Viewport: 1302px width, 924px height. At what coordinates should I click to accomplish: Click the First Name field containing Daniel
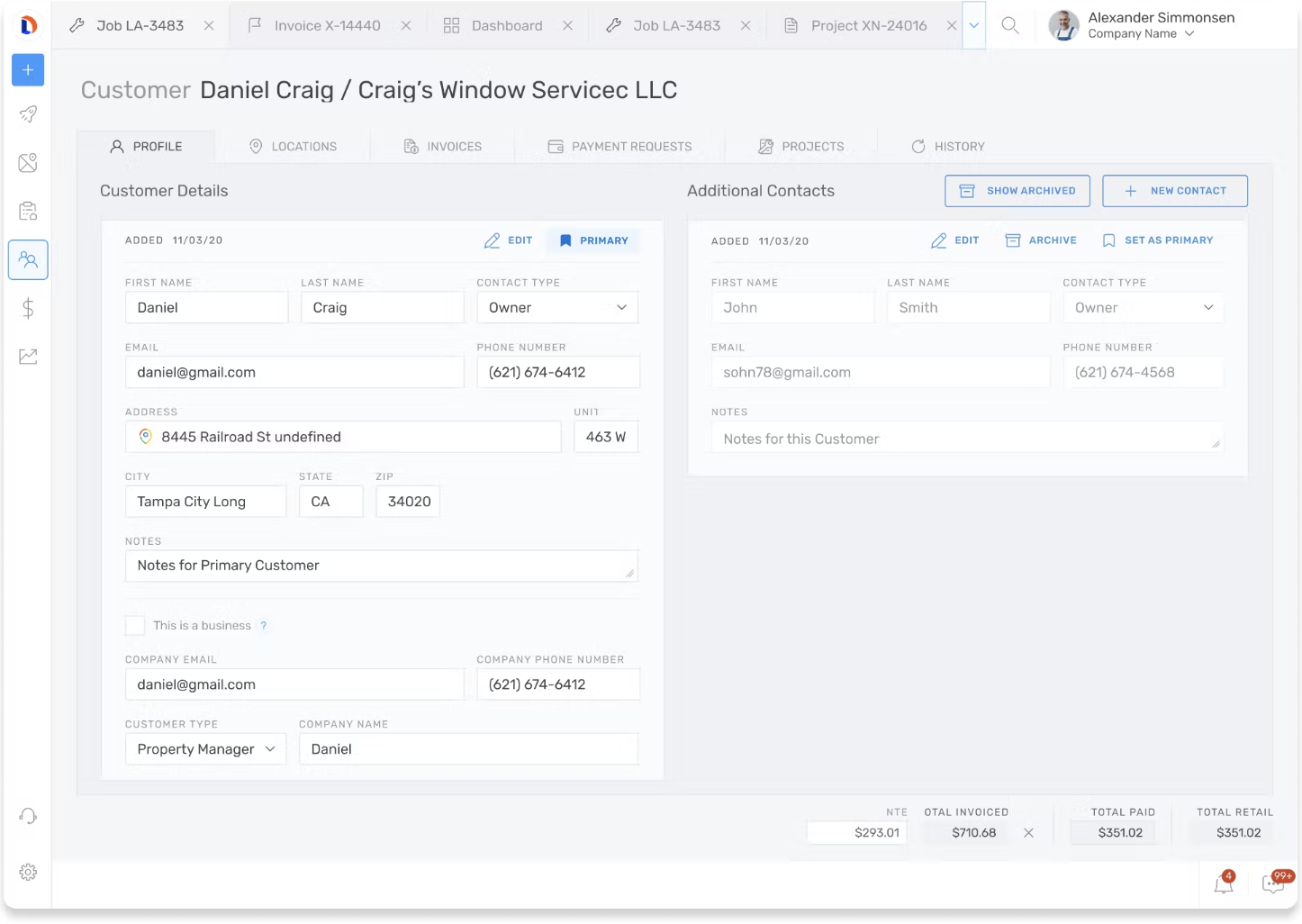point(206,308)
